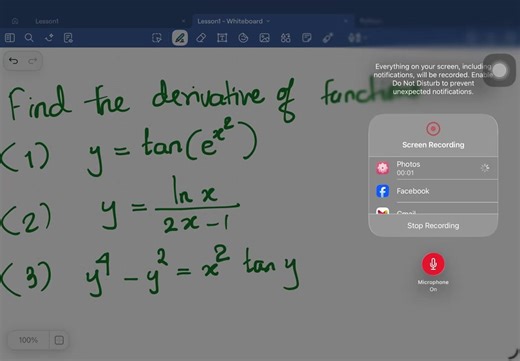Click the 100% zoom level indicator
520x361 pixels.
[28, 340]
